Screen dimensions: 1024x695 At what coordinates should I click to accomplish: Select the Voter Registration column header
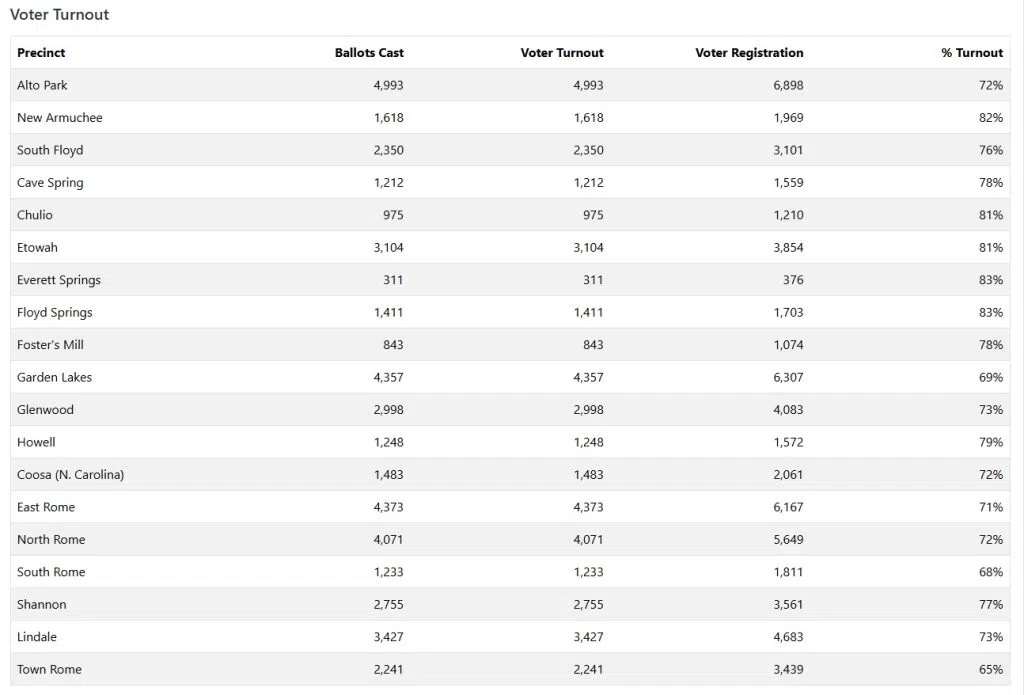[749, 53]
